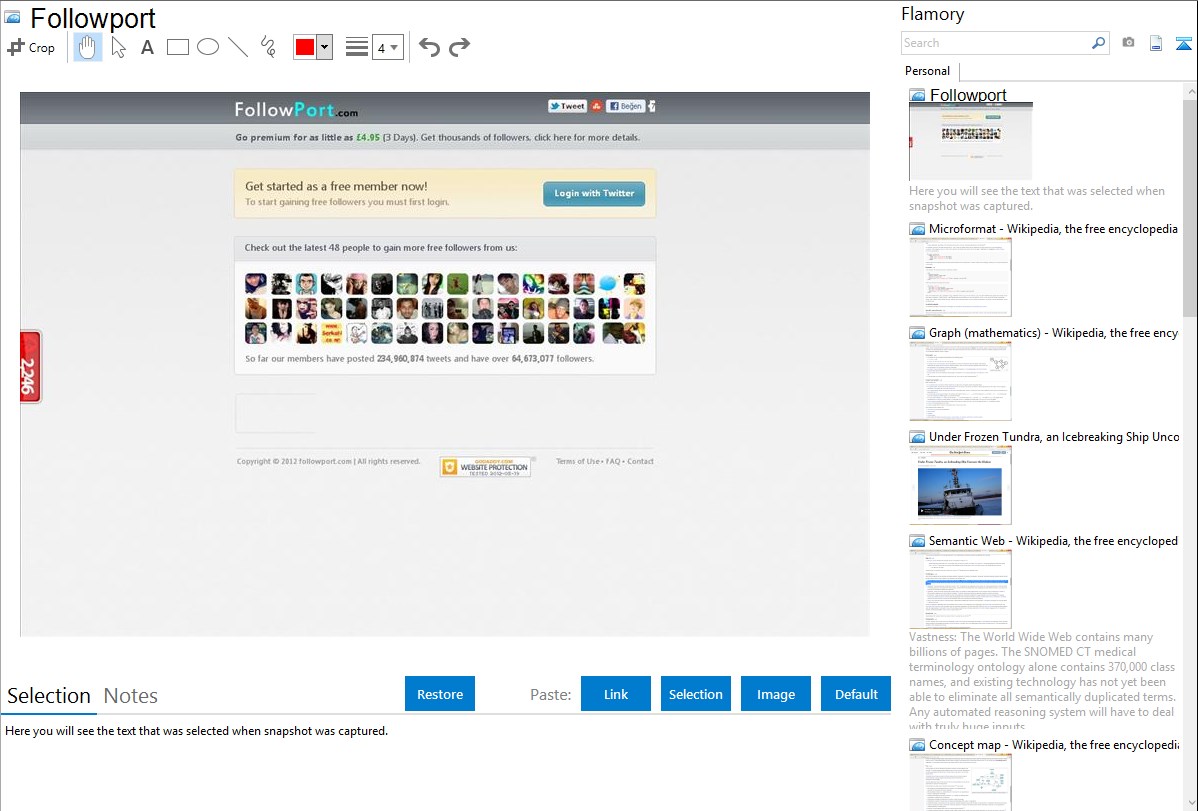
Task: Click the FAQ link in footer
Action: point(613,461)
